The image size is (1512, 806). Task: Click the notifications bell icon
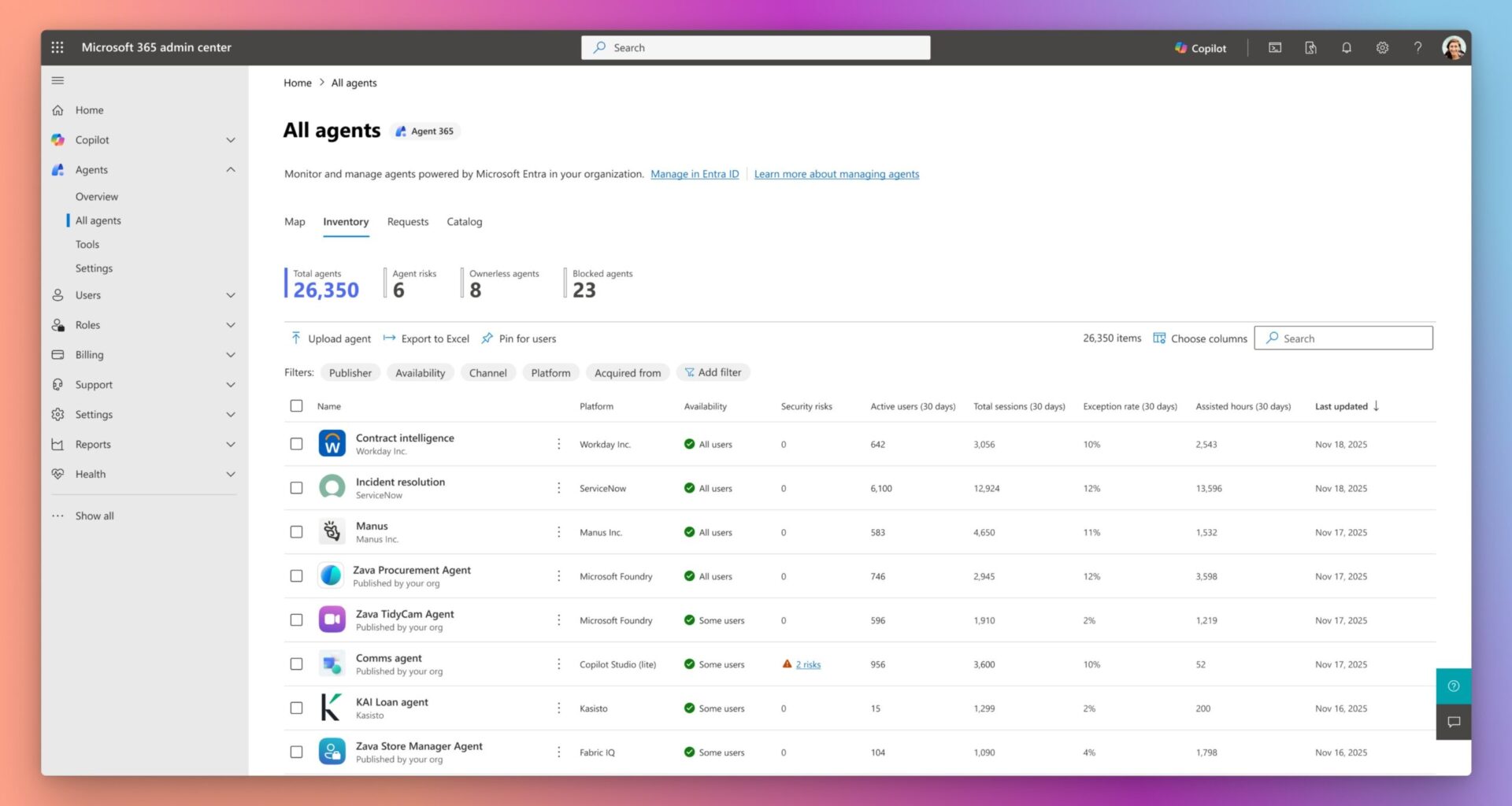click(x=1347, y=48)
